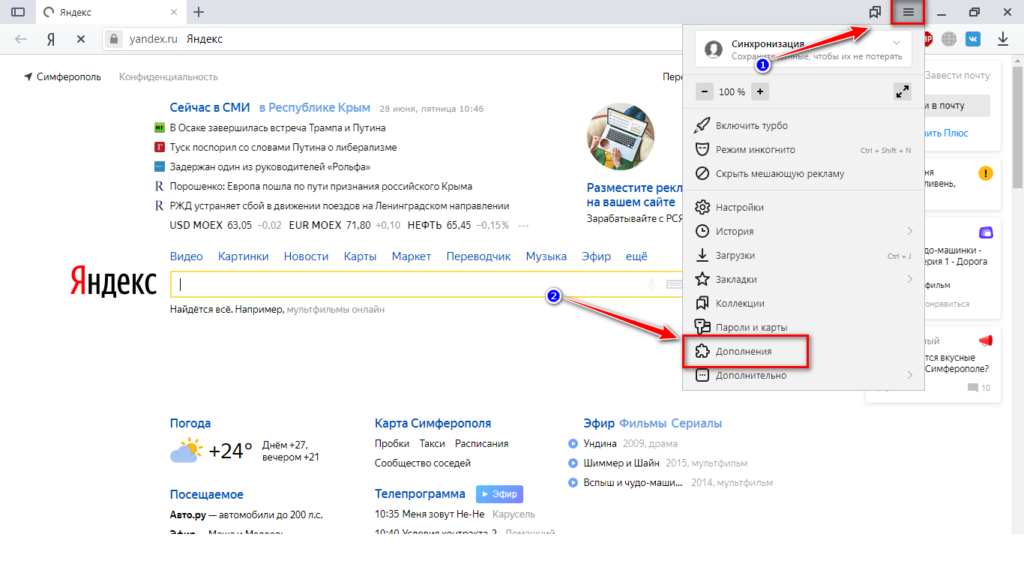Expand the Закладки submenu arrow
Viewport: 1024px width, 576px height.
(909, 279)
